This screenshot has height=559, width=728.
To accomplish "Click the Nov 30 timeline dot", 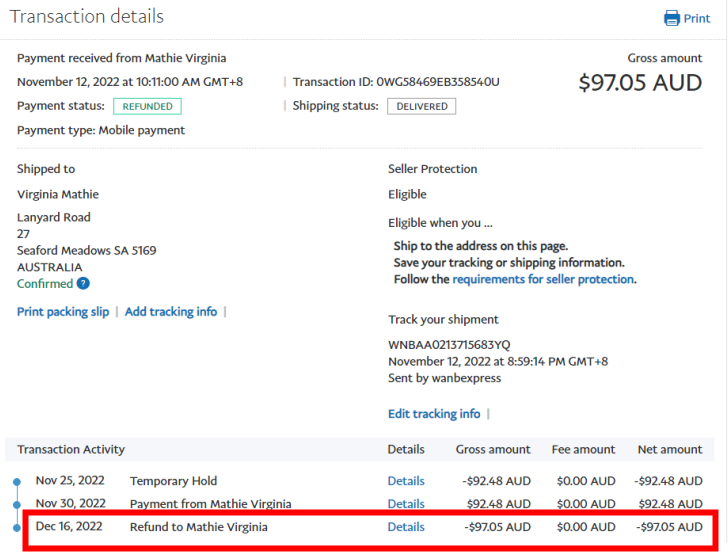I will [x=17, y=505].
